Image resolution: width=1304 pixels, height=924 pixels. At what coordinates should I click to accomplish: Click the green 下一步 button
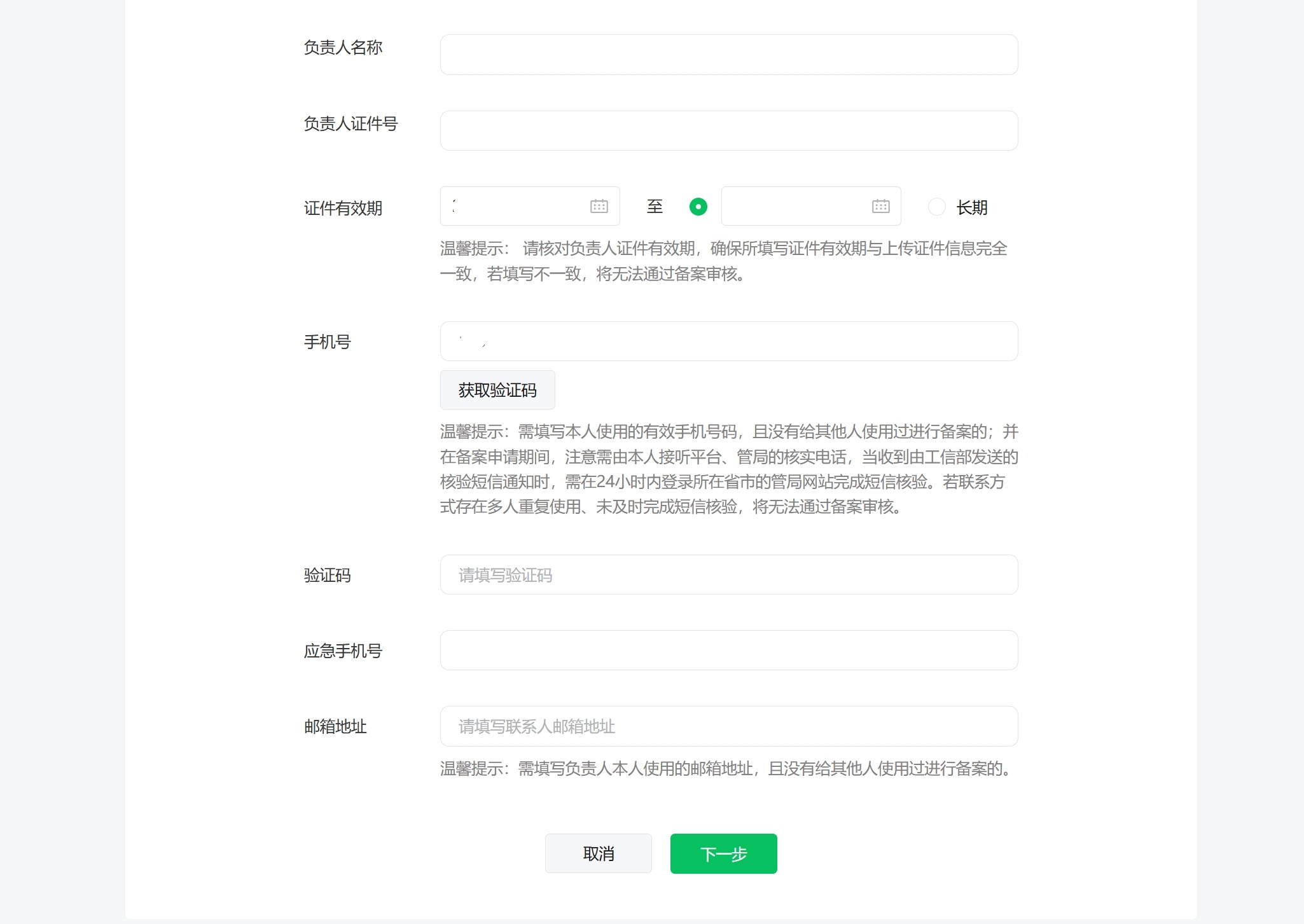click(x=724, y=853)
